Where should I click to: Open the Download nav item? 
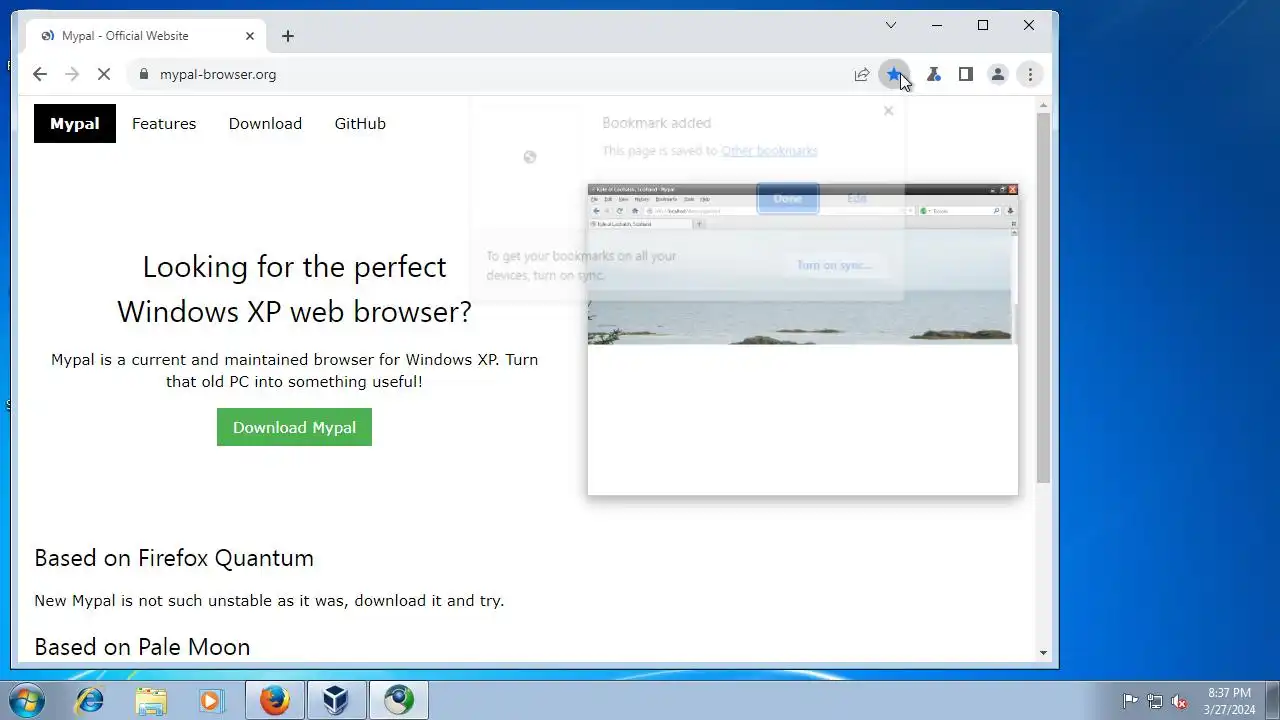(x=265, y=124)
